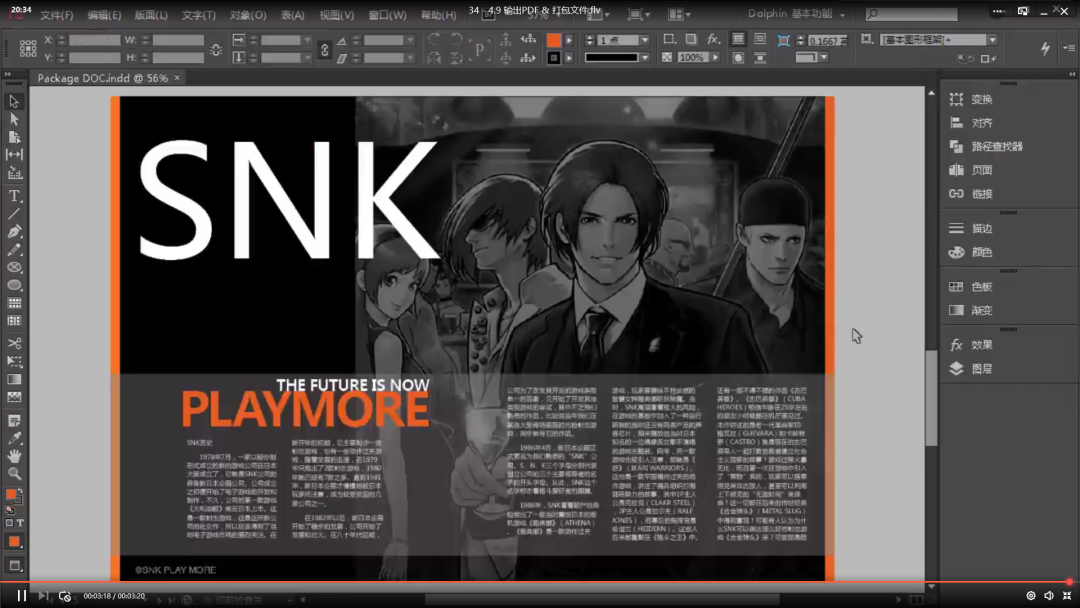Pause the video playback

click(x=21, y=596)
